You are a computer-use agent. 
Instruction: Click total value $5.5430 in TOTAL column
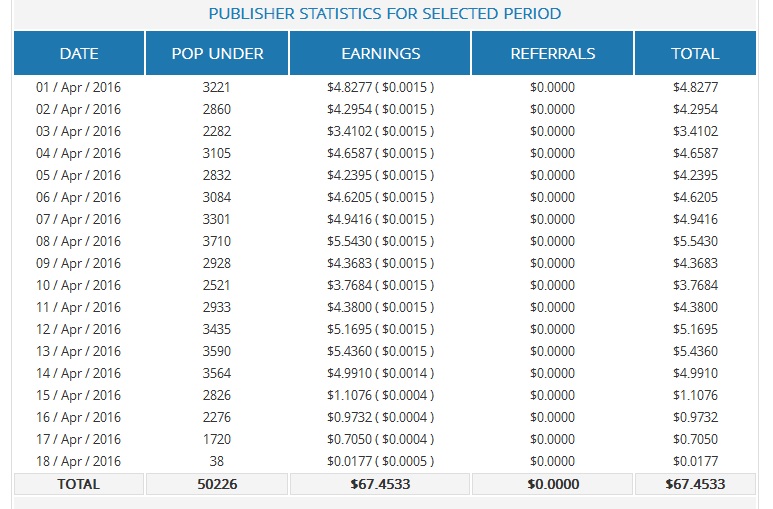pos(695,241)
